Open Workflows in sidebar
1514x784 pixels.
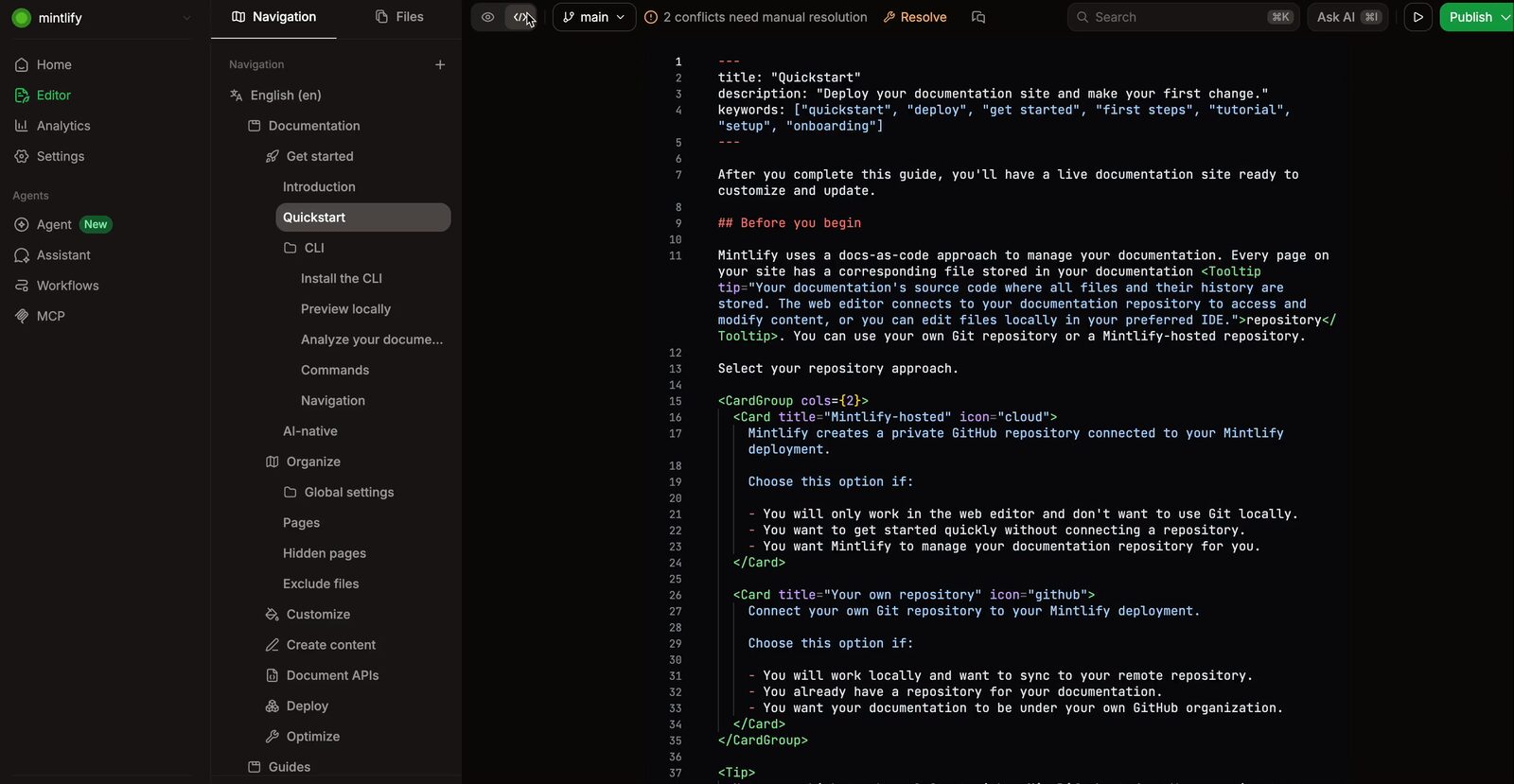67,286
